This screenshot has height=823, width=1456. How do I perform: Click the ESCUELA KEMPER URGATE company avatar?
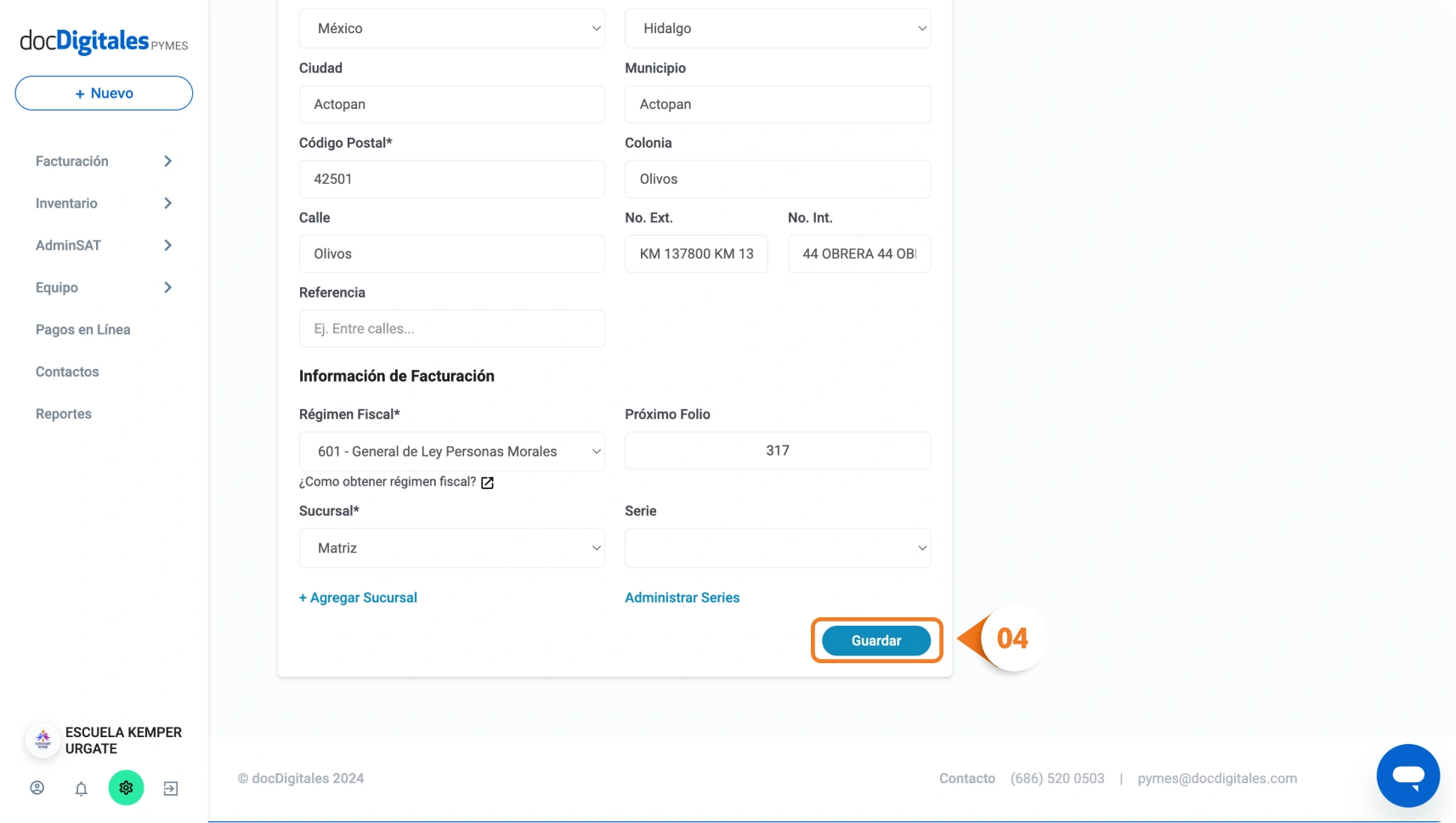coord(42,741)
